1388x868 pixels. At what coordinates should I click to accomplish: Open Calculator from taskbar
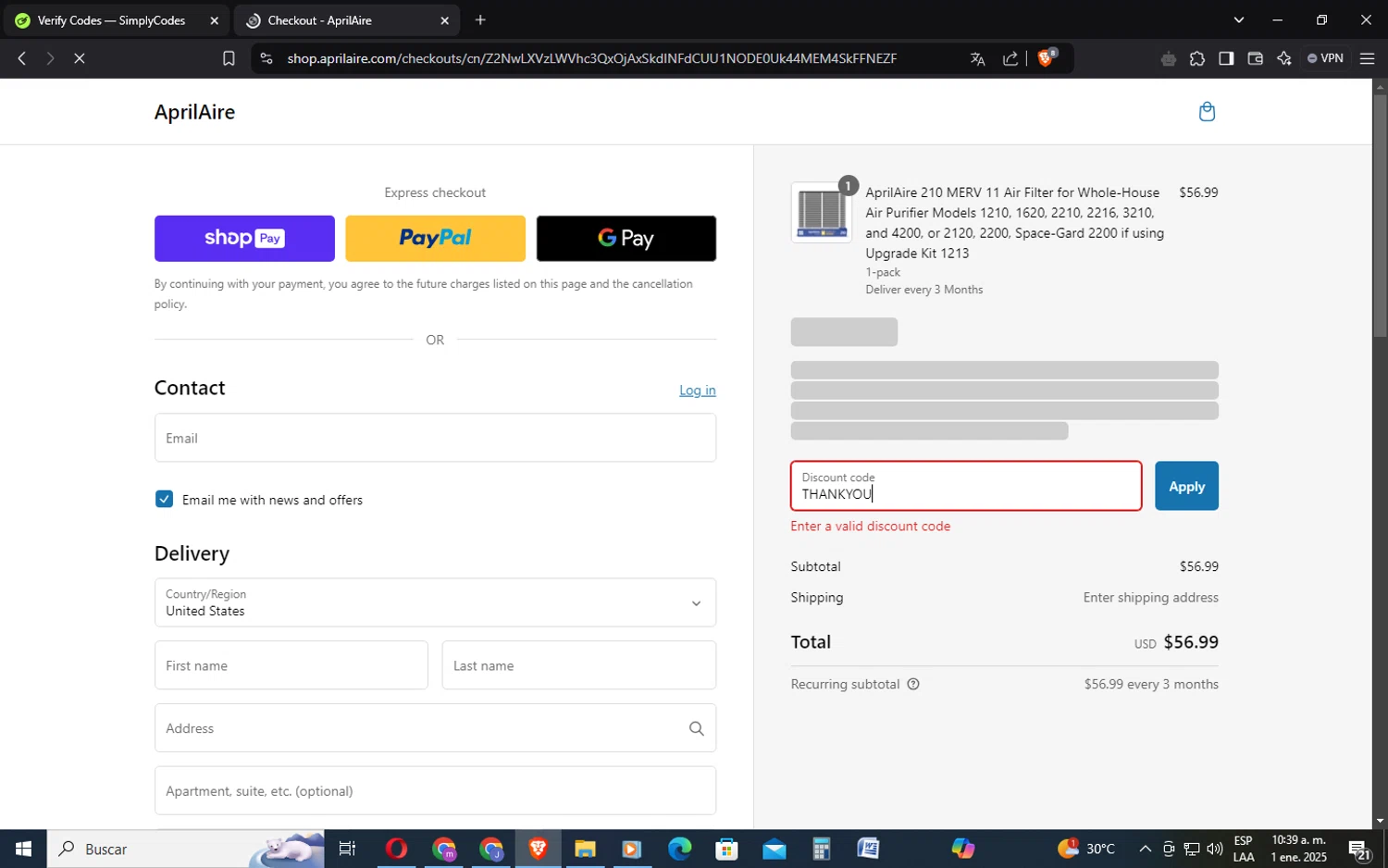tap(821, 849)
